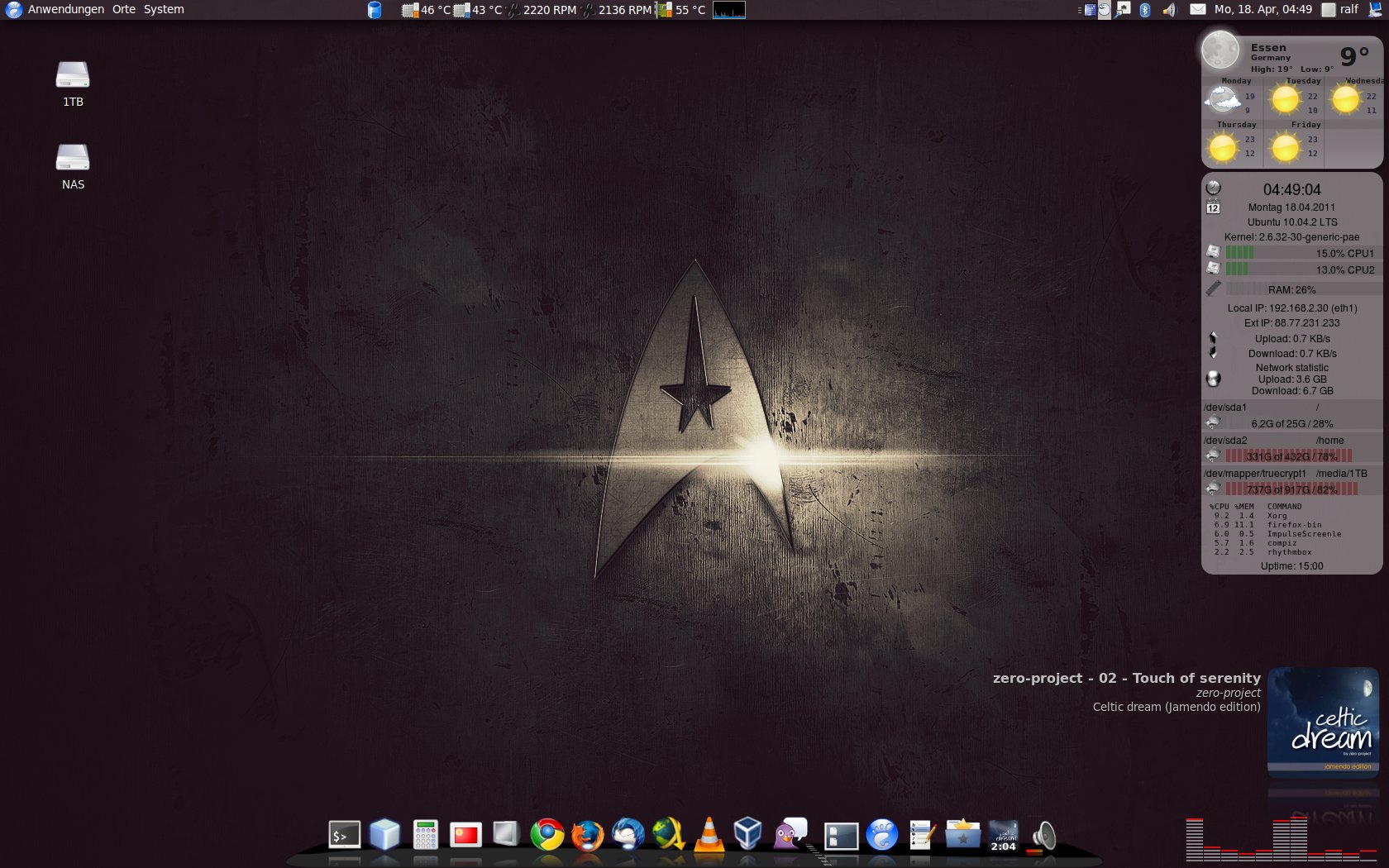Click the clock applet icon in tray
This screenshot has width=1389, height=868.
click(1105, 10)
